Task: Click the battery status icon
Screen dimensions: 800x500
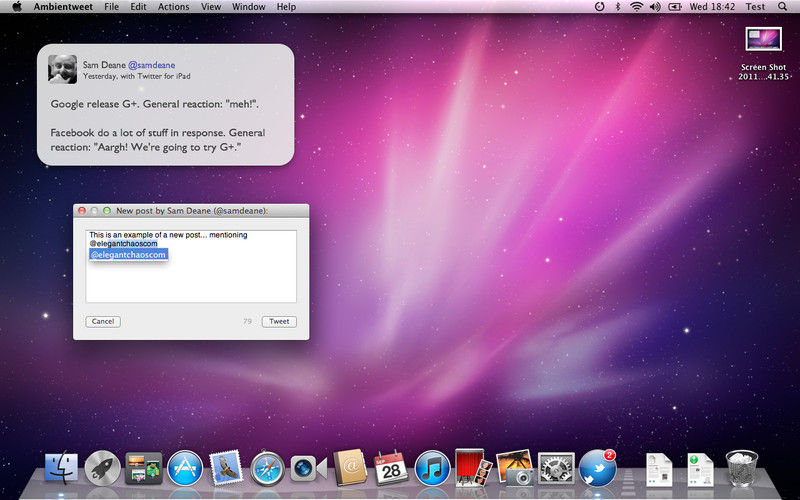Action: point(675,7)
